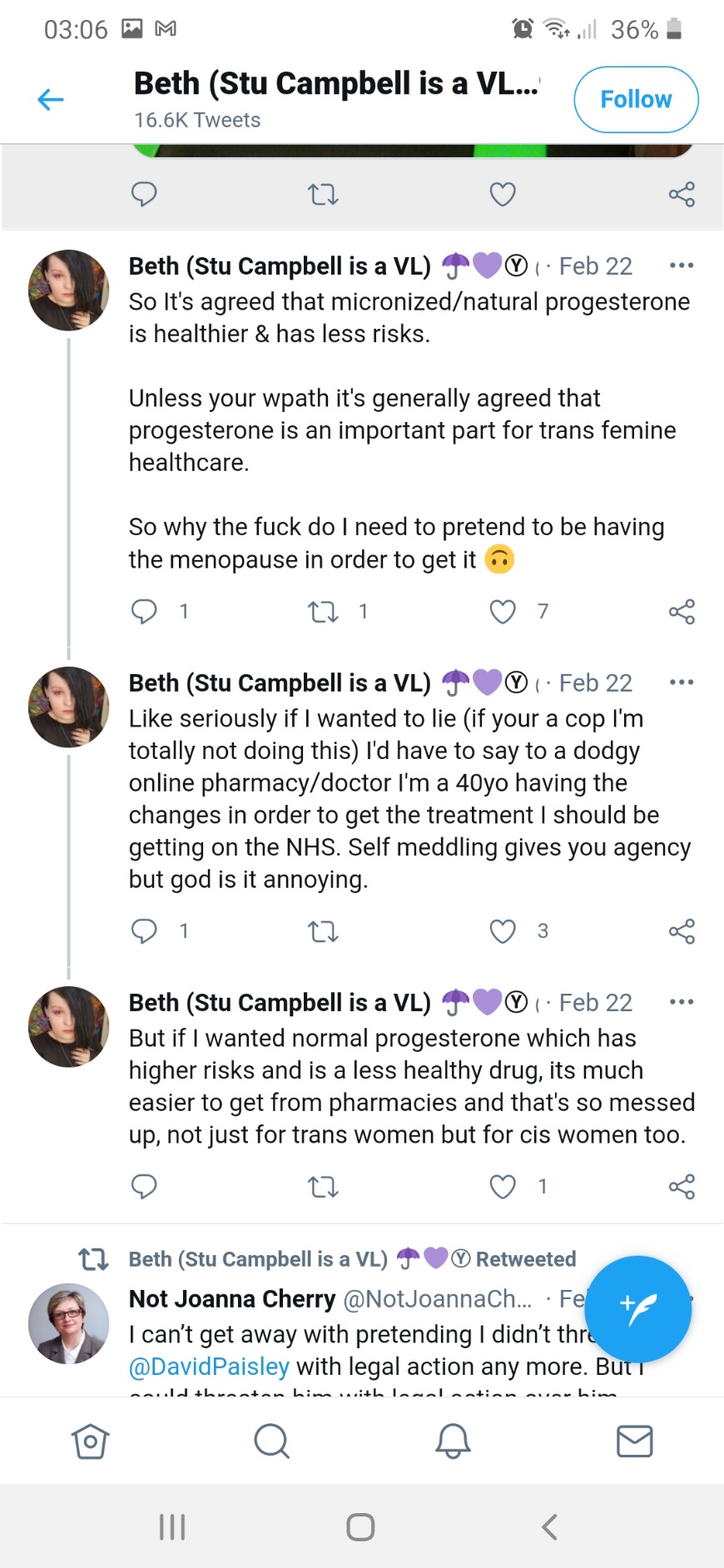Viewport: 724px width, 1568px height.
Task: Open the Notifications bell tab
Action: pos(453,1441)
